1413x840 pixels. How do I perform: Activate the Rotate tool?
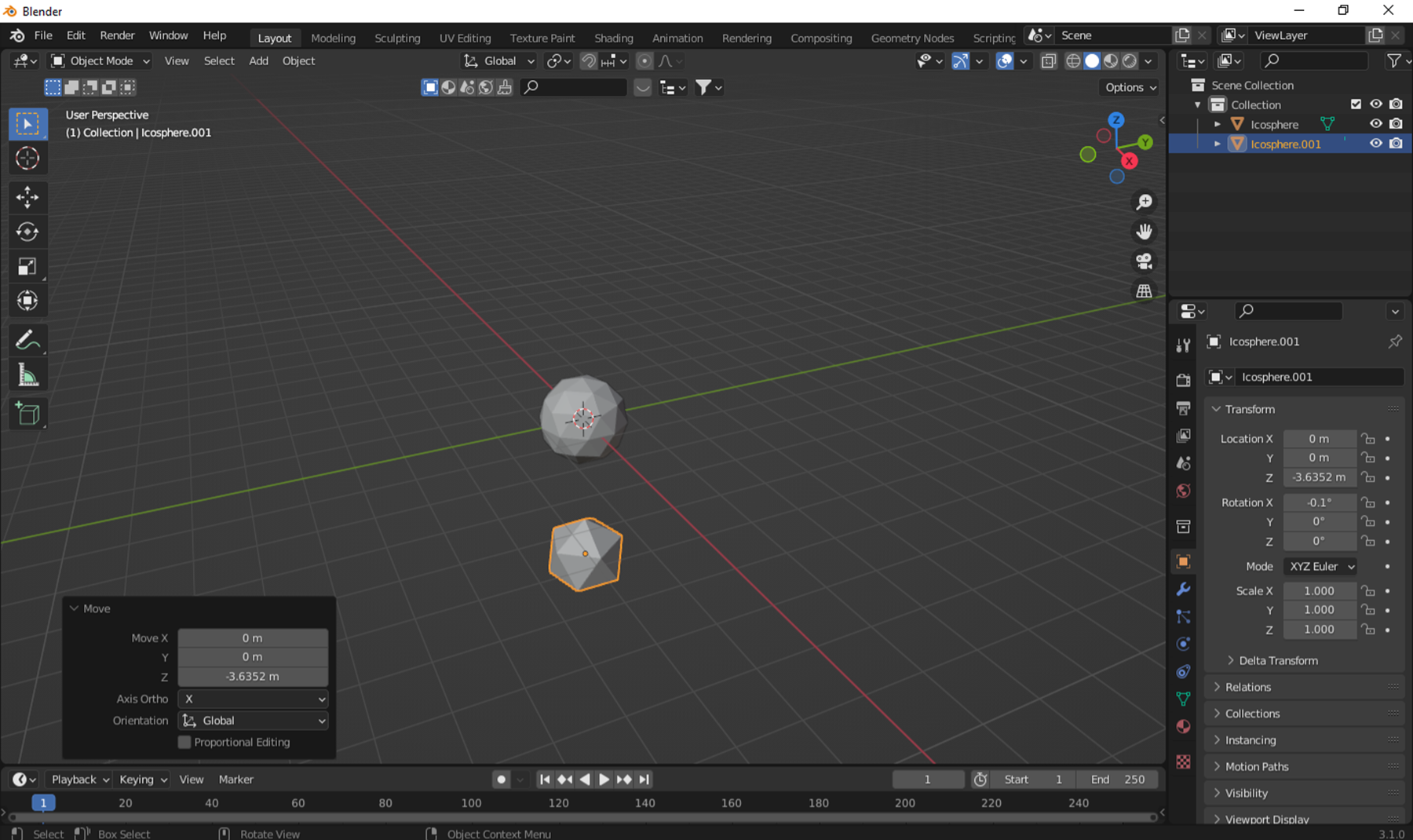[27, 232]
